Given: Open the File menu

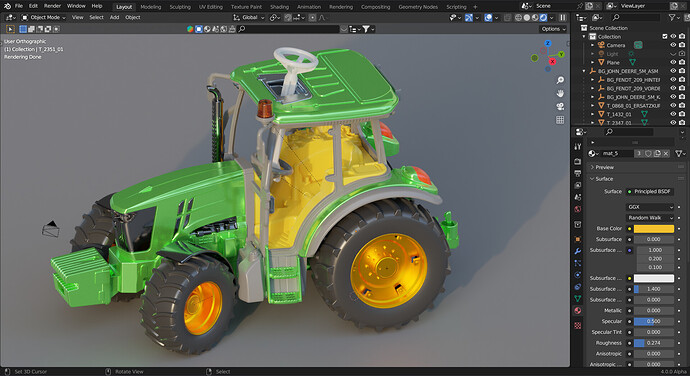Looking at the screenshot, I should pos(19,6).
